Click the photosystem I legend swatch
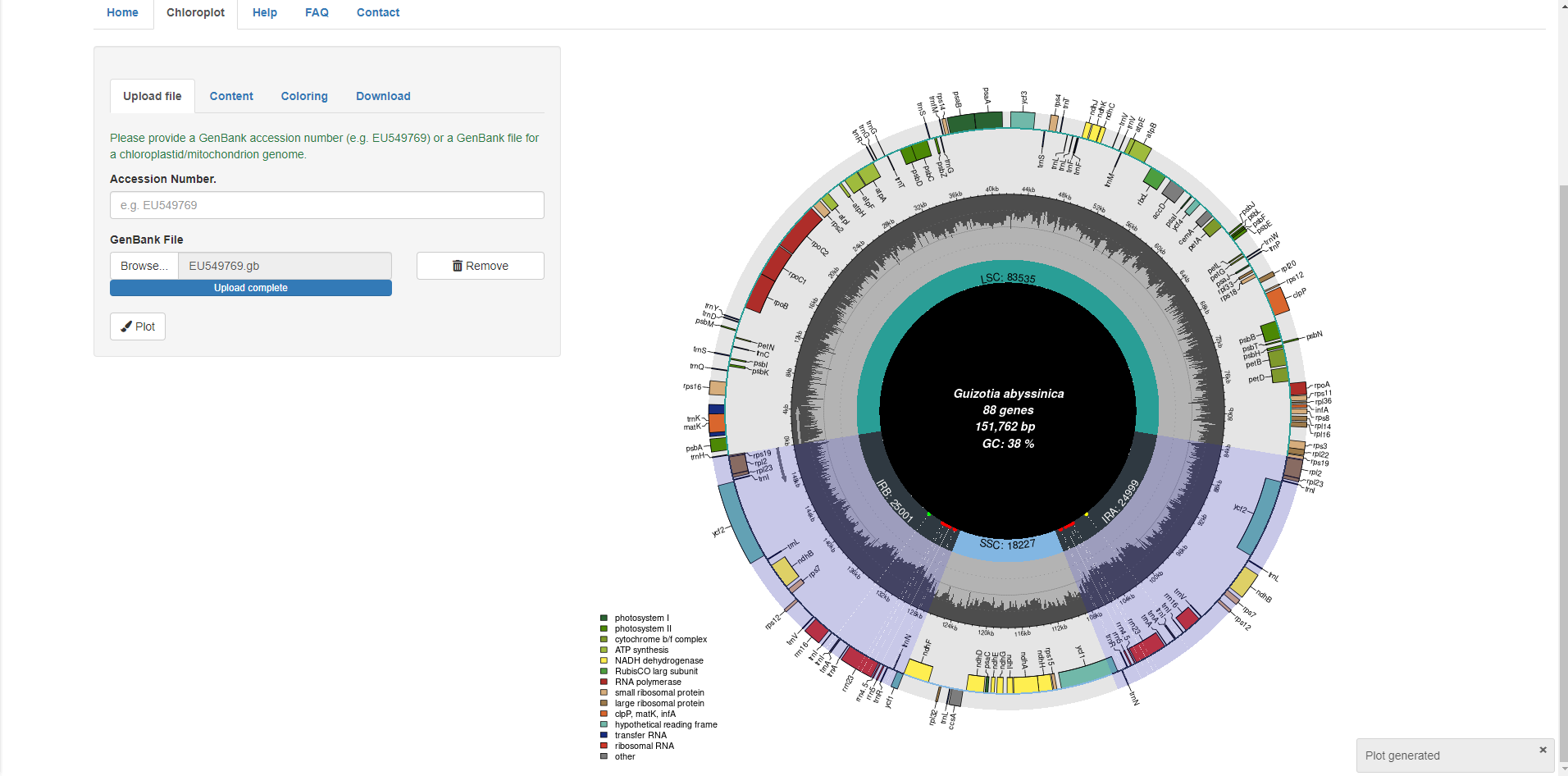Screen dimensions: 1568x776 coord(604,618)
